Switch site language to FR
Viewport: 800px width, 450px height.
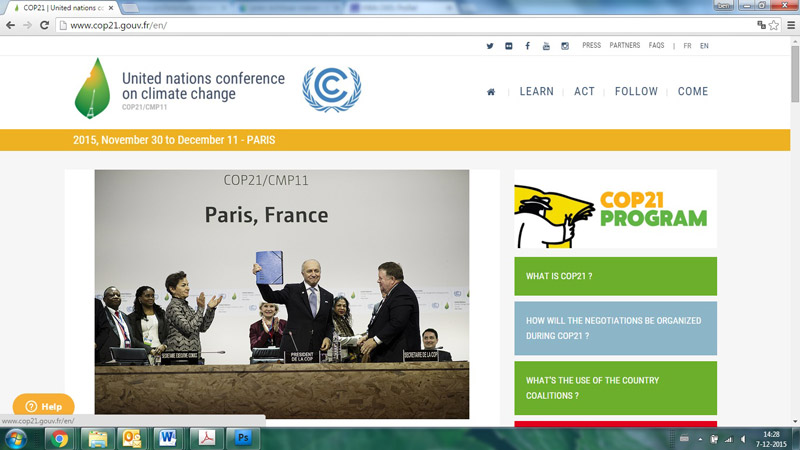pos(687,46)
